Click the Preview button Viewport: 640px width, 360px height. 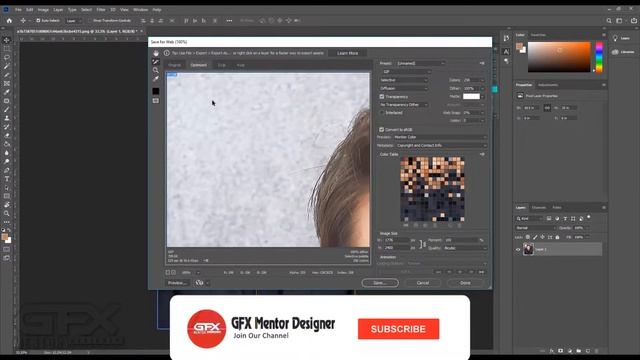(177, 283)
